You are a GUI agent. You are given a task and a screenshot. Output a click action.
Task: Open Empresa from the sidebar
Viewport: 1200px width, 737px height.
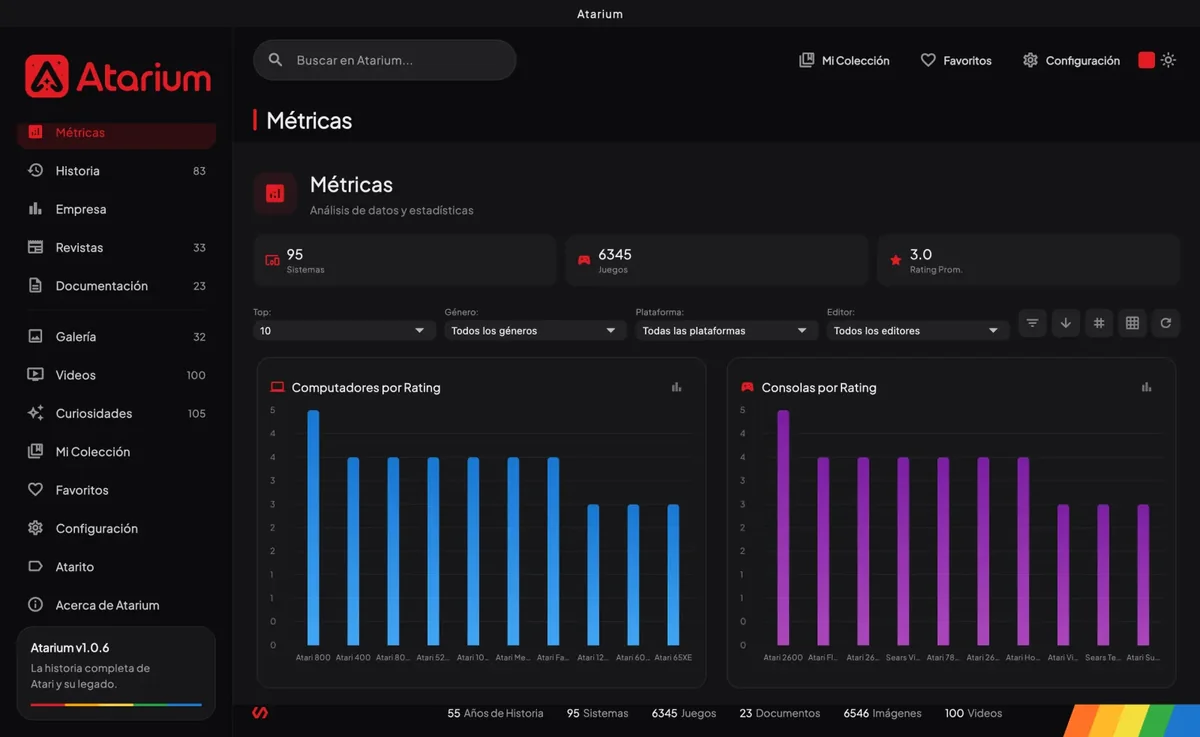click(116, 209)
